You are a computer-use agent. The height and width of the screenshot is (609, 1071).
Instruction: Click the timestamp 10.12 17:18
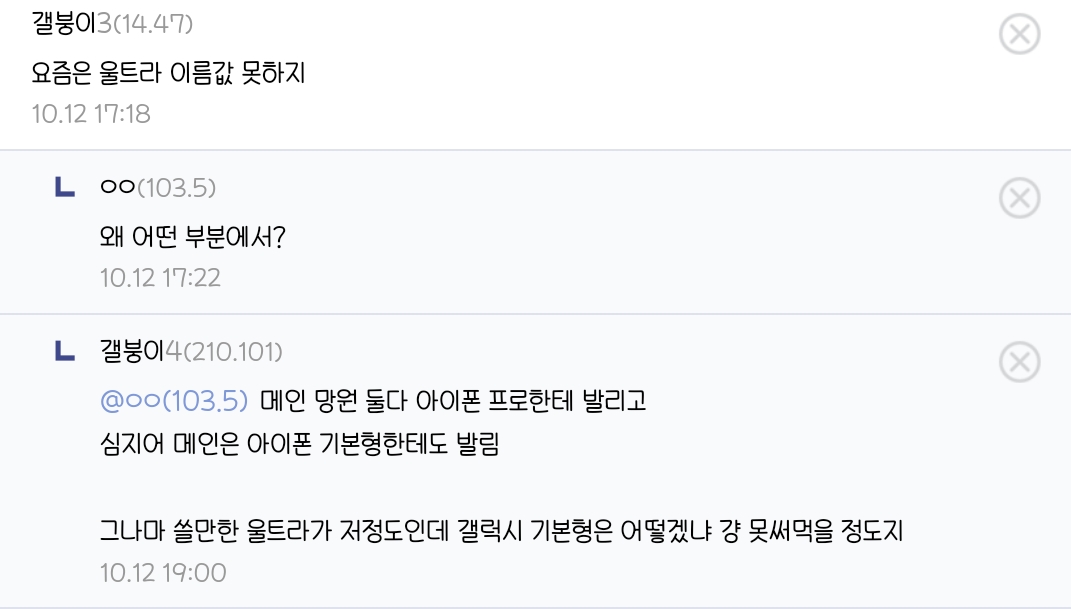91,114
